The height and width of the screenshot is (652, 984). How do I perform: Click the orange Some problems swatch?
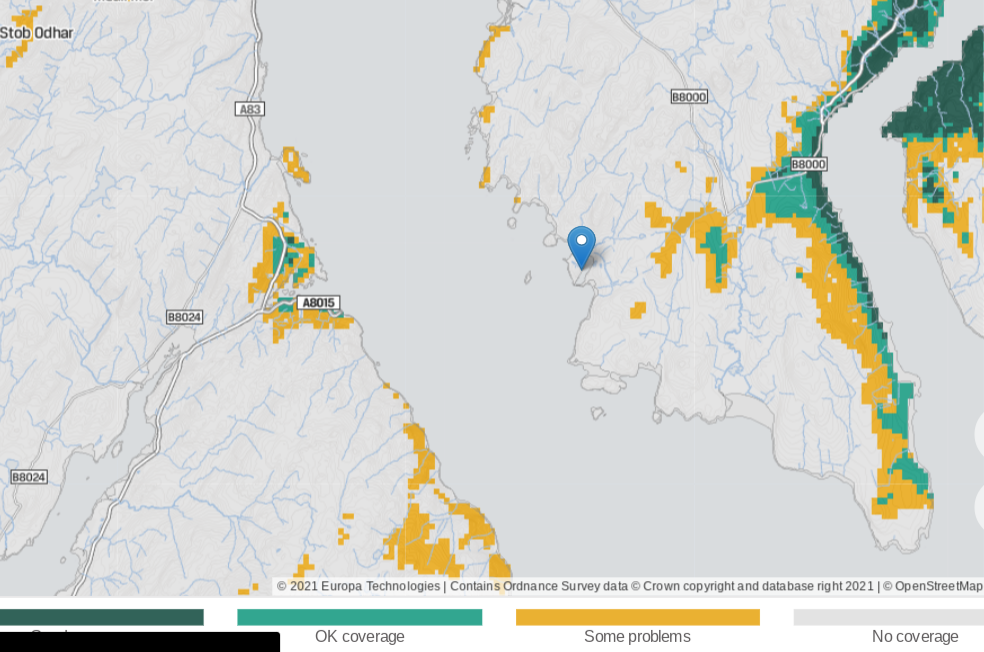(x=637, y=617)
